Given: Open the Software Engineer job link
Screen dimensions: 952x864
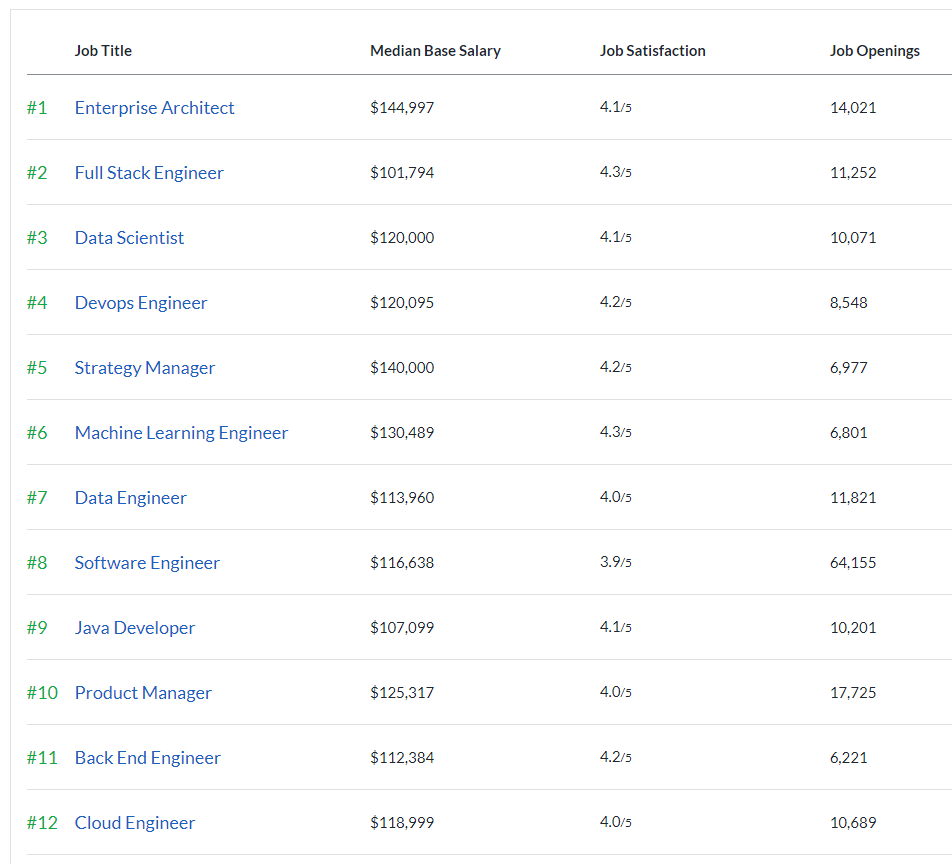Looking at the screenshot, I should [147, 563].
